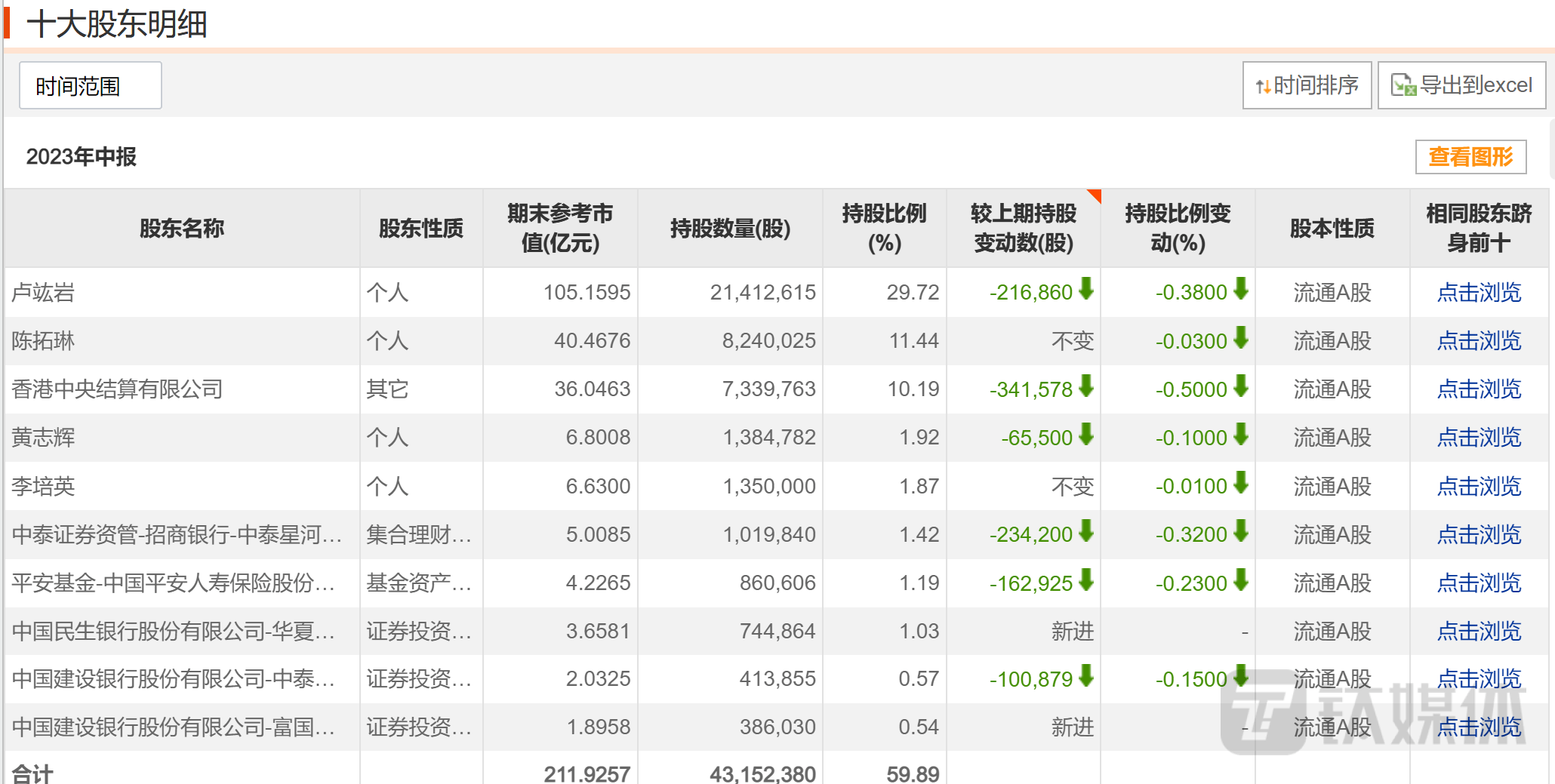The image size is (1555, 784).
Task: Open the 时间范围 time range selector
Action: [x=90, y=86]
